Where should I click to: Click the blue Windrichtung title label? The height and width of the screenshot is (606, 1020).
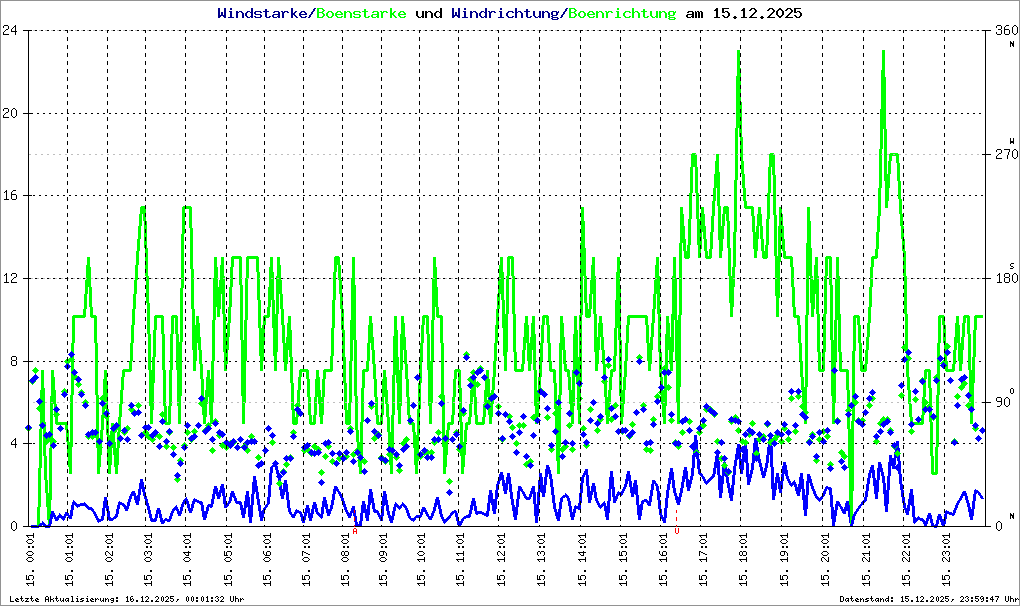[x=505, y=13]
